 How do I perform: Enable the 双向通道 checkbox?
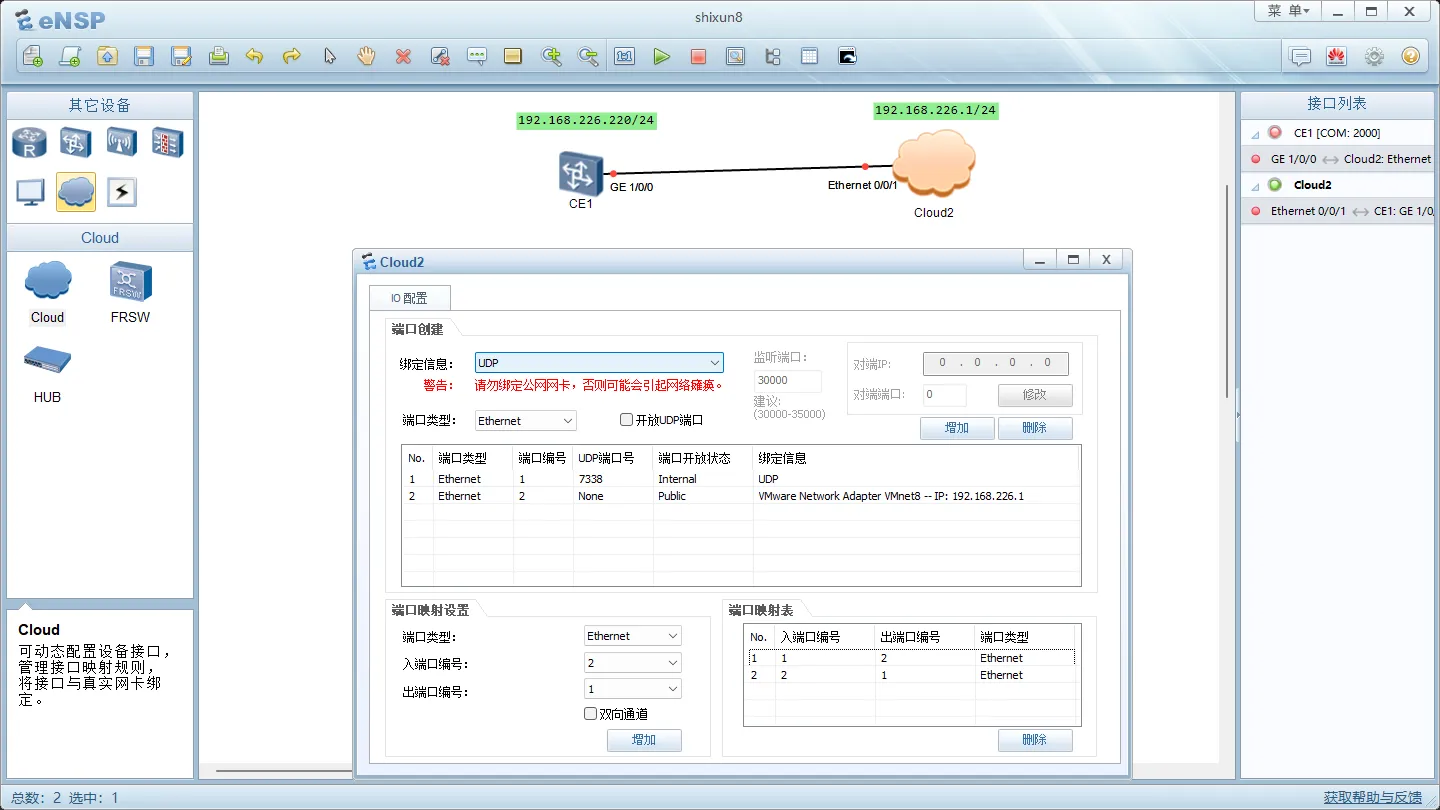[590, 714]
